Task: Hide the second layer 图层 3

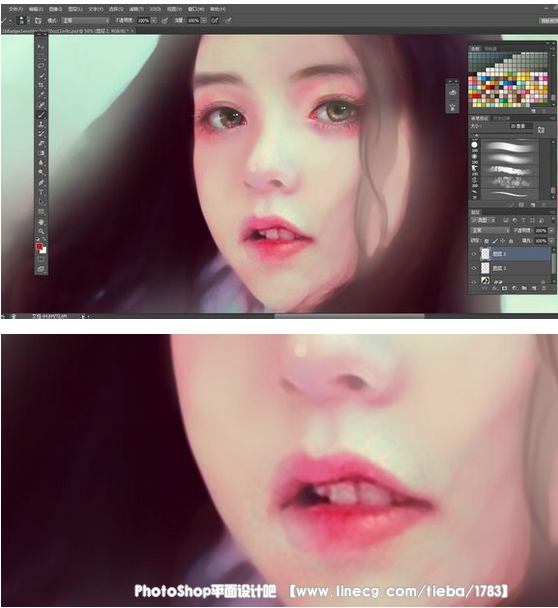Action: pyautogui.click(x=474, y=268)
